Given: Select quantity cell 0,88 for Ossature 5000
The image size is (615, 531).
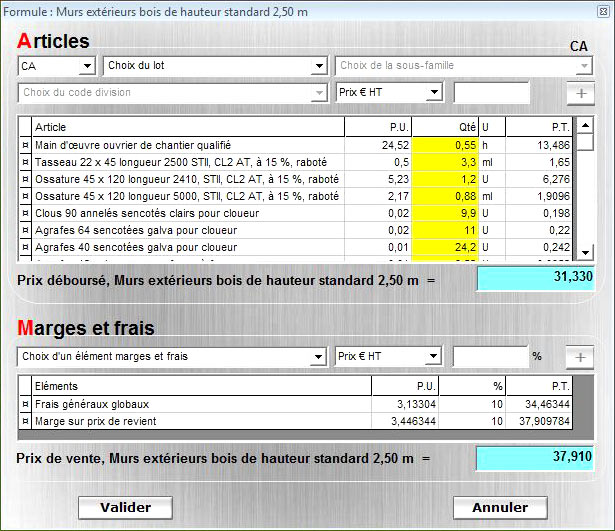Looking at the screenshot, I should [445, 196].
